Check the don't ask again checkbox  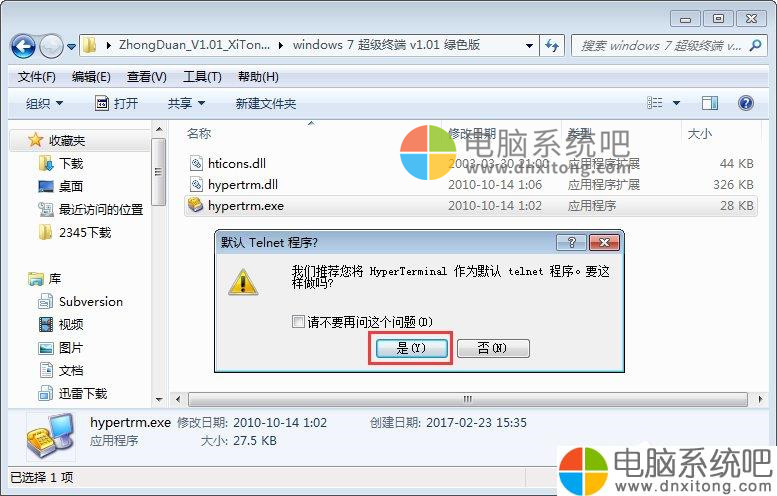point(298,322)
